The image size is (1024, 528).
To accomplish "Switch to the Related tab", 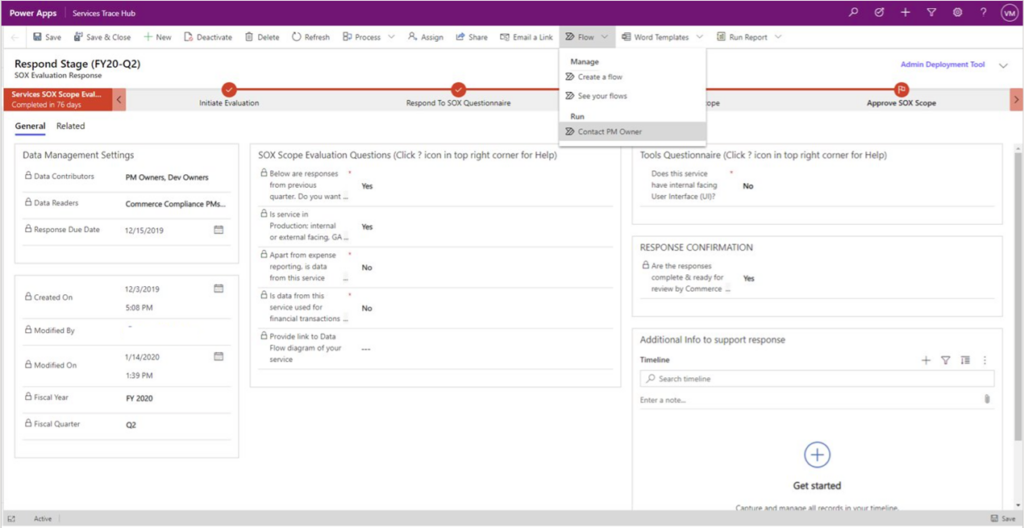I will 71,126.
